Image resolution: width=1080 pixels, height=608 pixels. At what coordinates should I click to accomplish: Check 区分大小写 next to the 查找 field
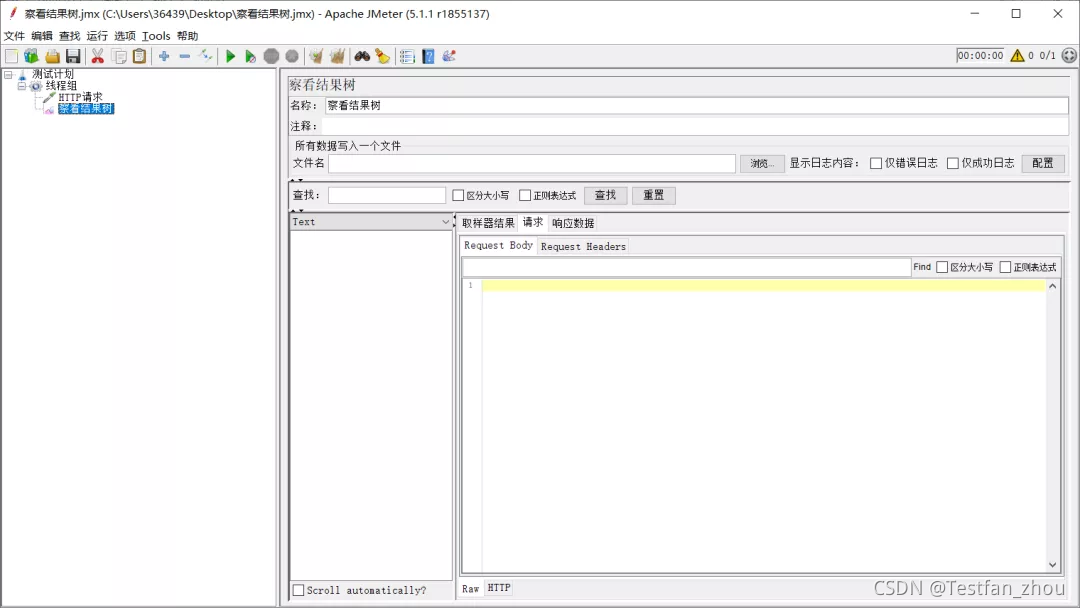coord(458,196)
